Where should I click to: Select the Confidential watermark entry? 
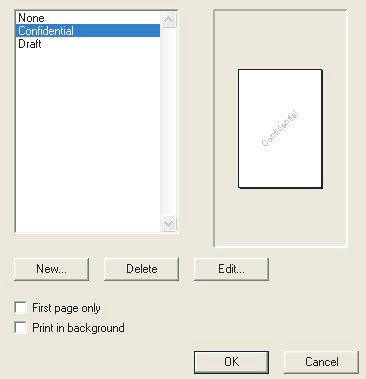tap(88, 31)
